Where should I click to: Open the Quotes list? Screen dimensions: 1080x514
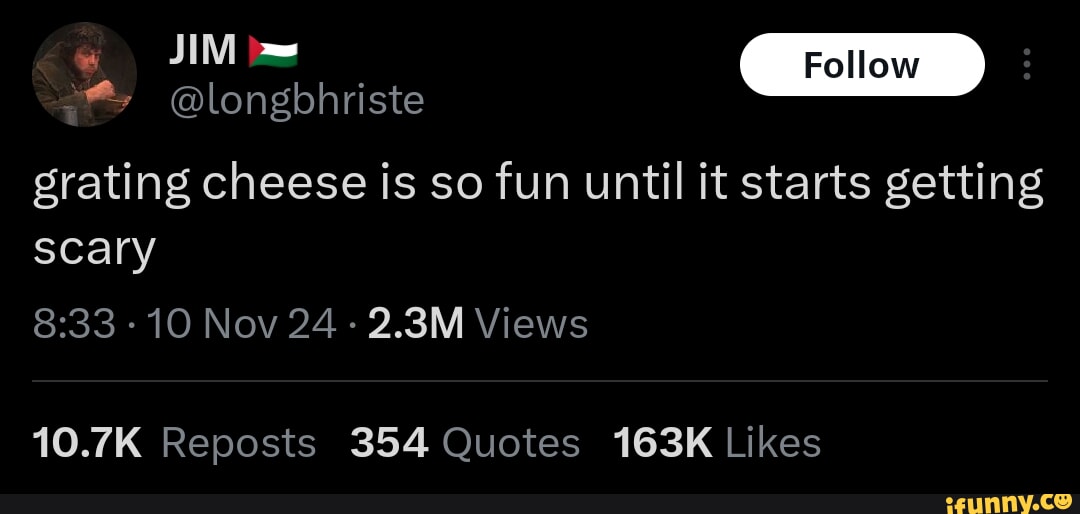click(x=509, y=442)
